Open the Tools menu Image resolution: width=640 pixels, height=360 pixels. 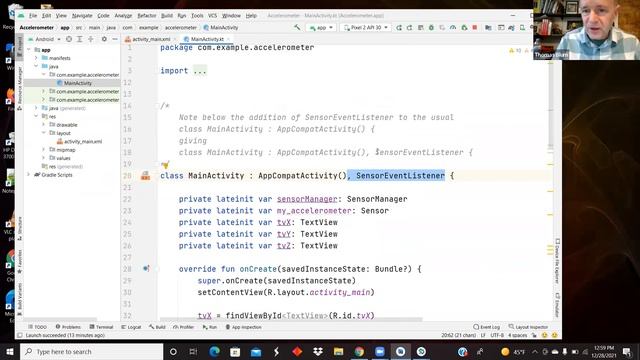tap(197, 16)
